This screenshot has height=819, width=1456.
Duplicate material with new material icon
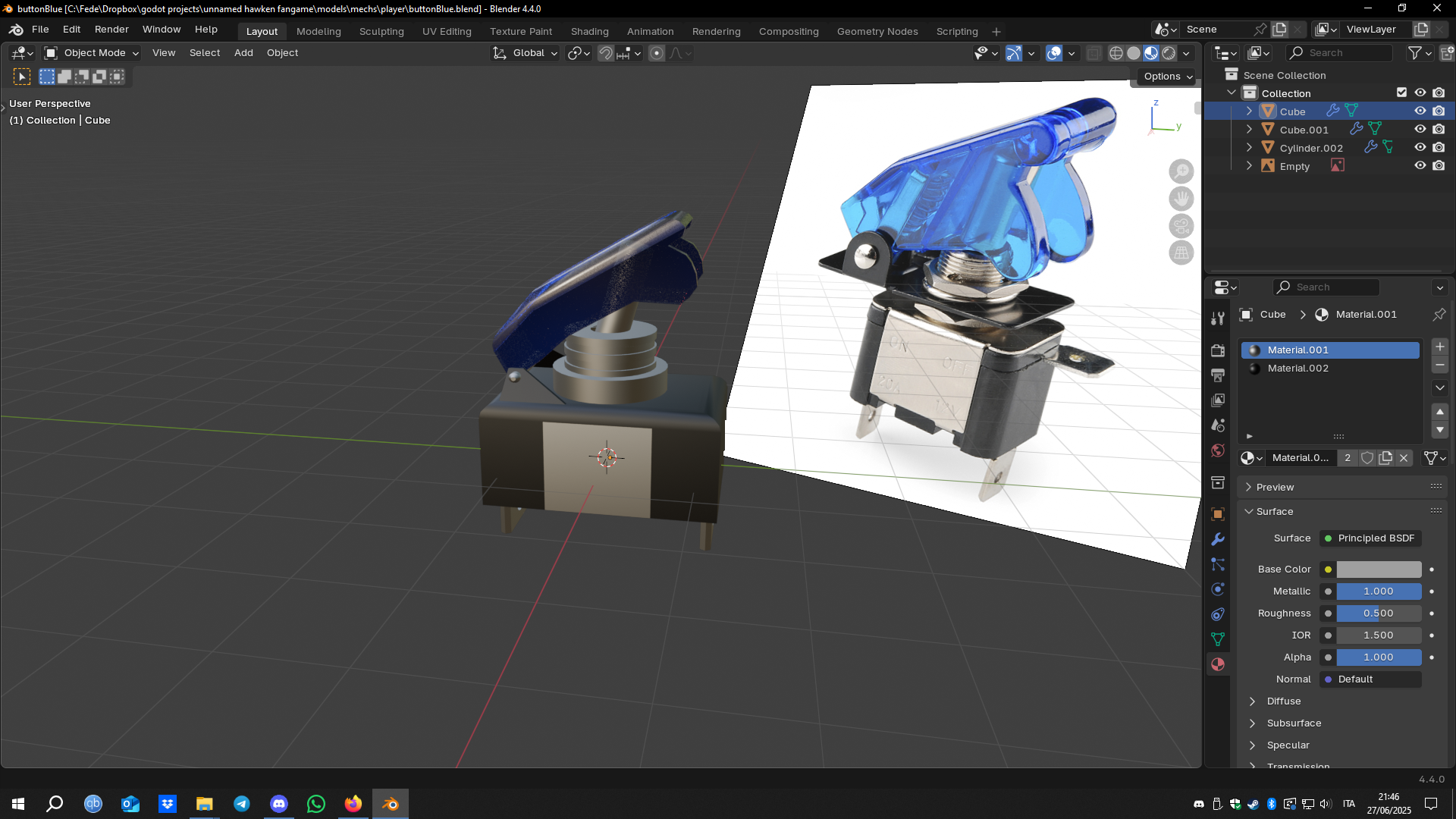1385,458
